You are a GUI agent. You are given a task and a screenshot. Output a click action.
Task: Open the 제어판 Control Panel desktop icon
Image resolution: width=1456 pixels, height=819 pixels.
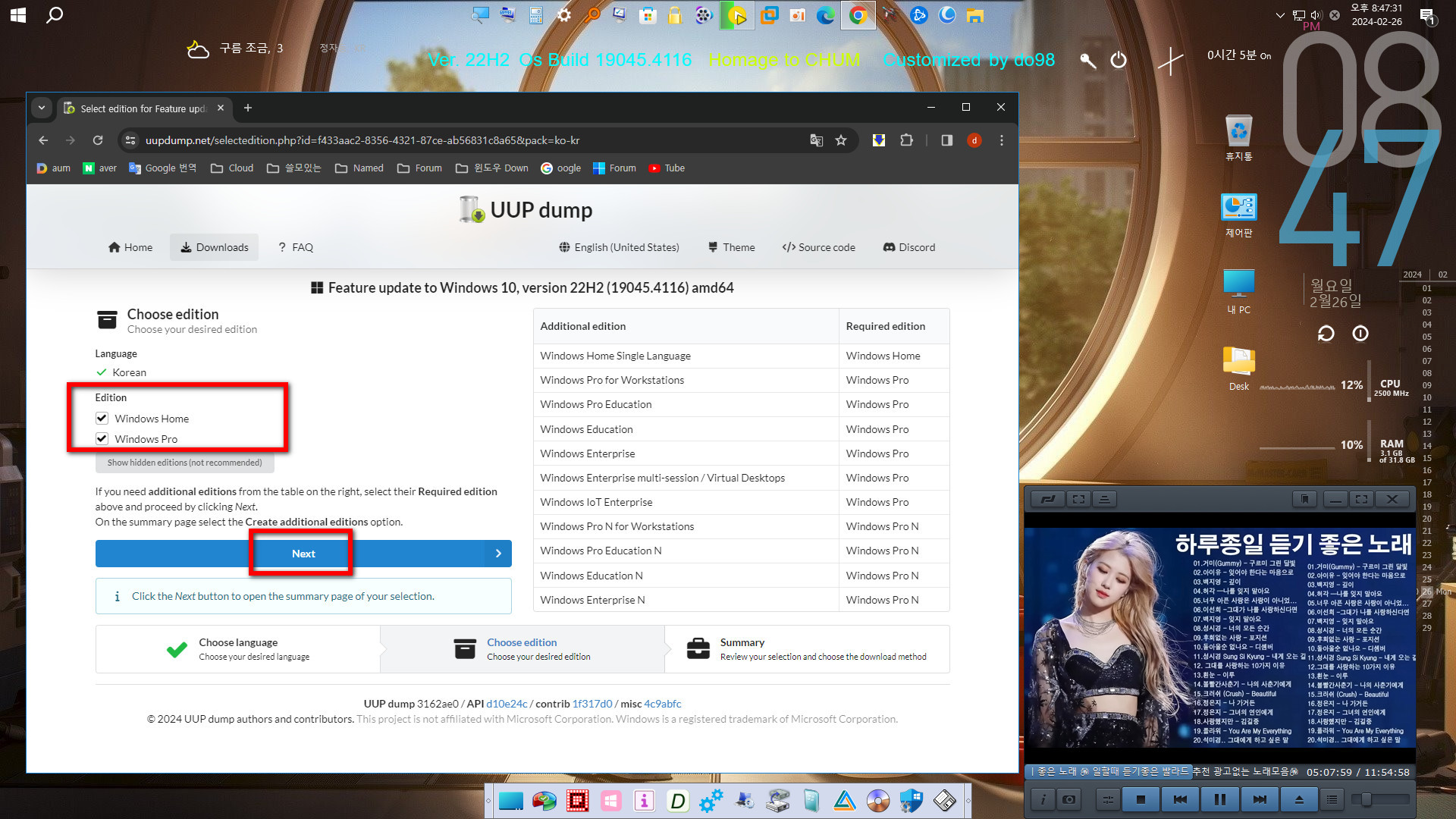tap(1239, 215)
